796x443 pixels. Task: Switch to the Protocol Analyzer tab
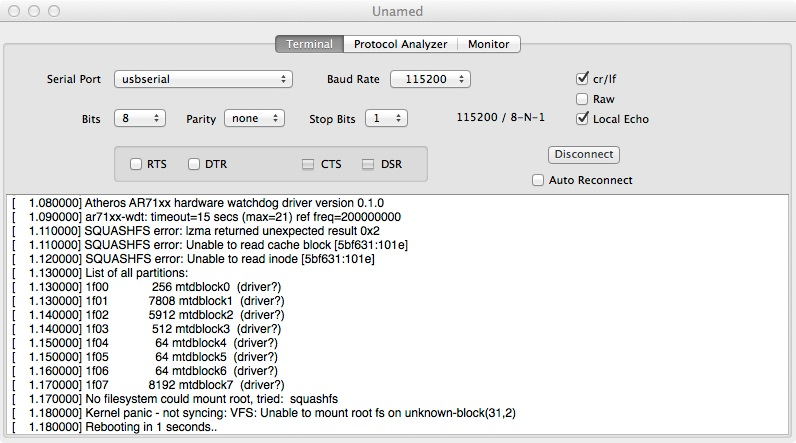pos(400,44)
